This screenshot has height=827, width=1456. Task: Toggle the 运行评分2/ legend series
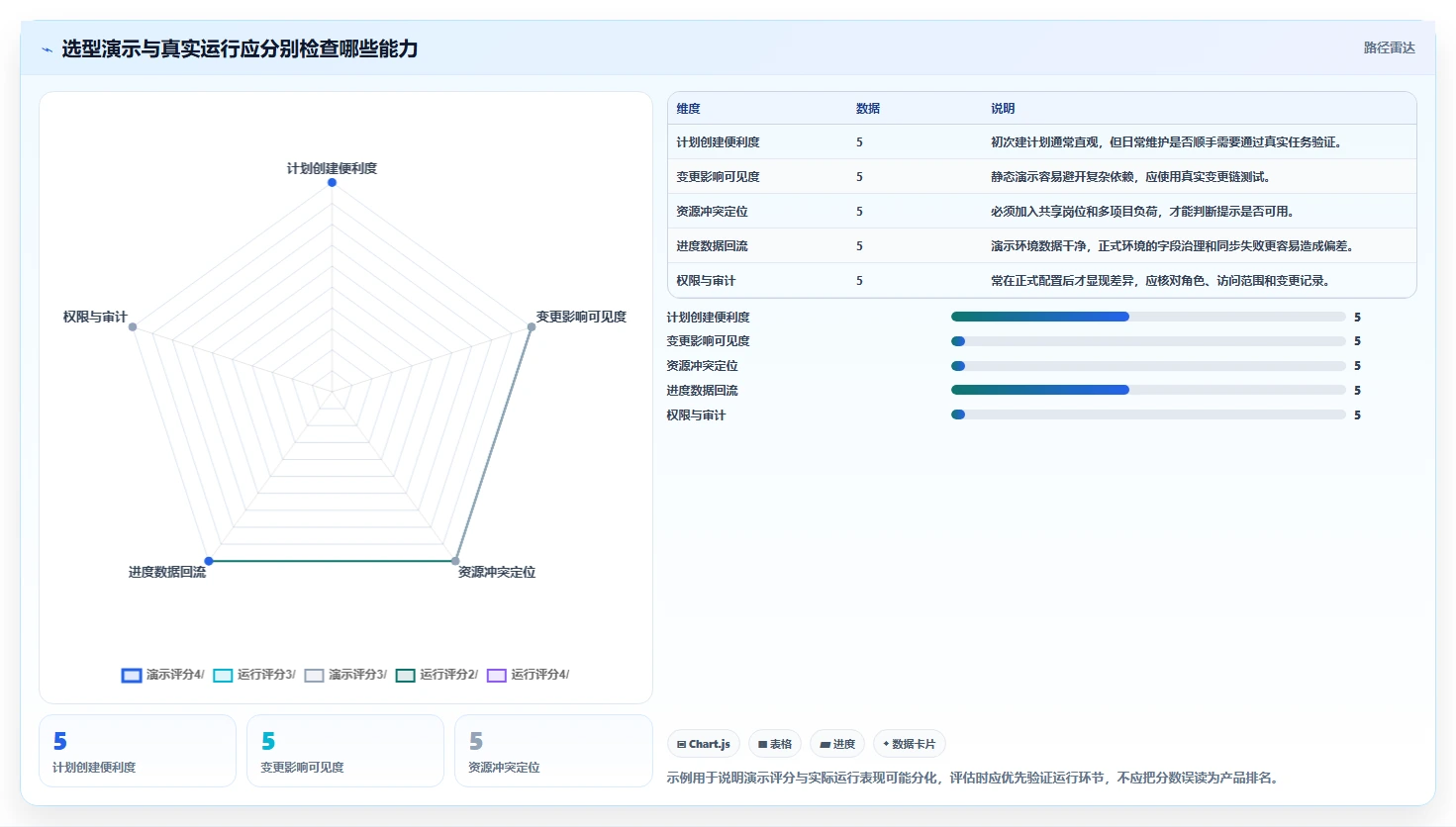tap(437, 675)
